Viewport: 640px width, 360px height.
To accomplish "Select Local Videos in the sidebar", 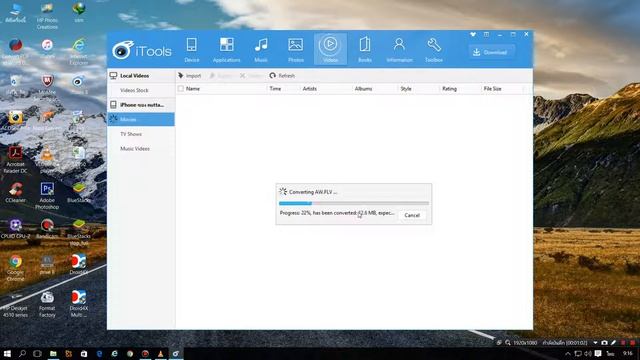I will pyautogui.click(x=141, y=76).
